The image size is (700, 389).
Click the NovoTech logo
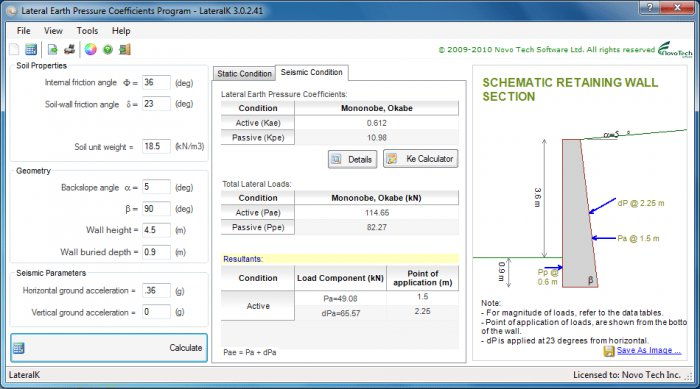(675, 49)
